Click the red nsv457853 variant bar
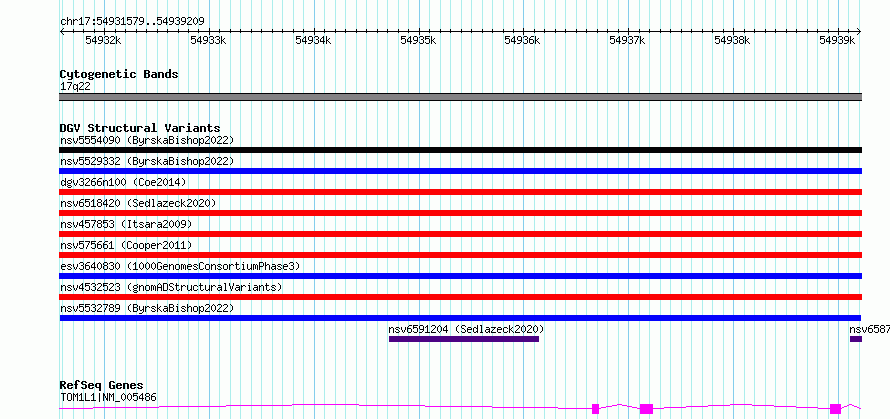Screen dimensions: 890x419 click(x=460, y=234)
